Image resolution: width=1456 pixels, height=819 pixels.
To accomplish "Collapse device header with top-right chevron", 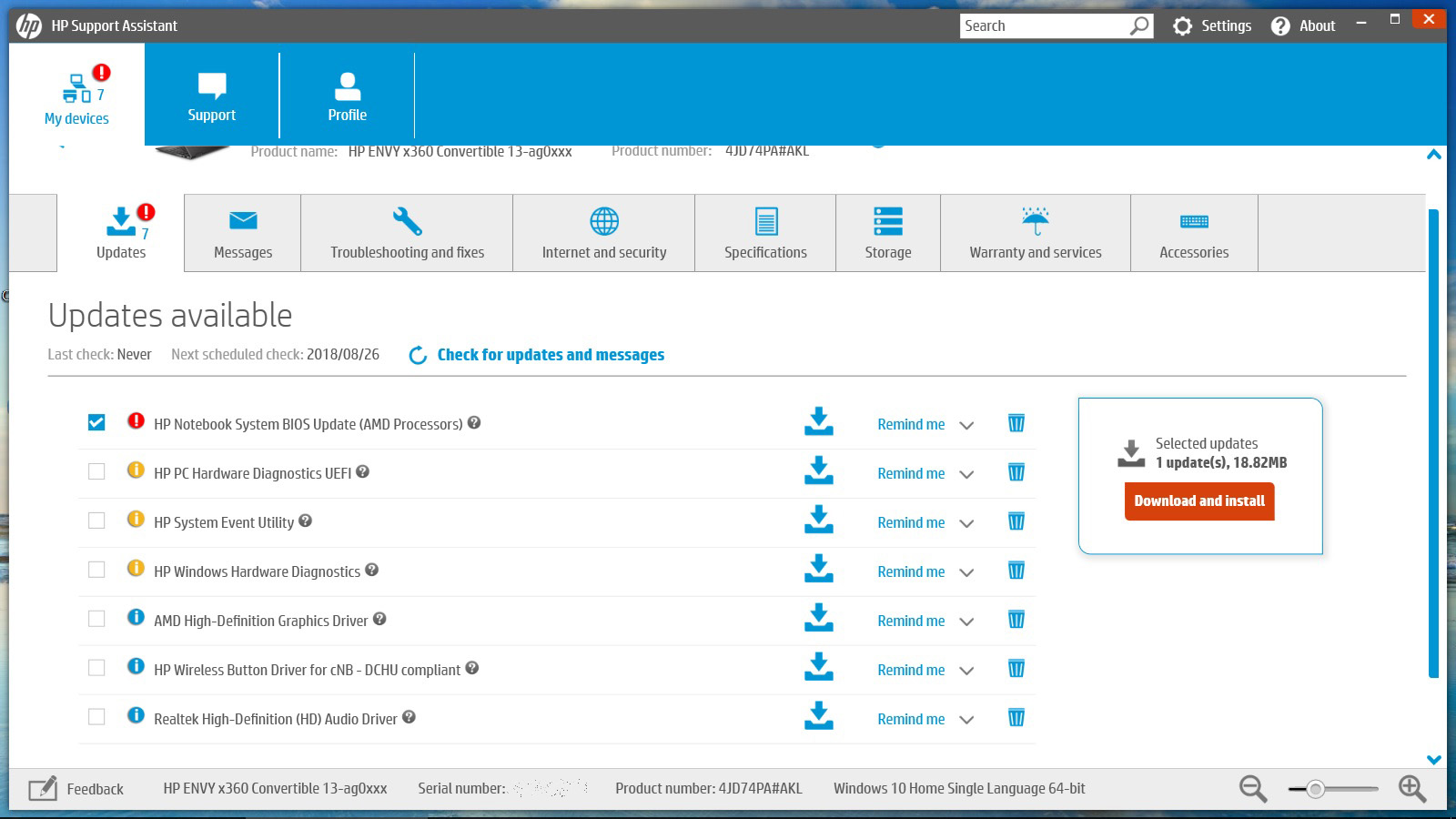I will [1434, 155].
